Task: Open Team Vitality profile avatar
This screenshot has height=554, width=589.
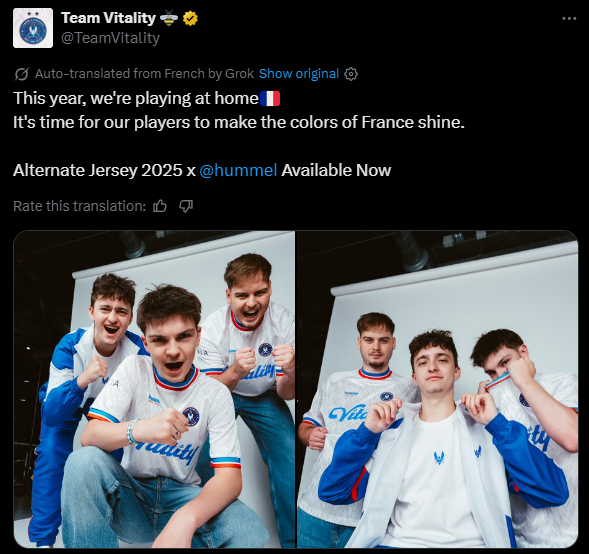Action: (33, 28)
